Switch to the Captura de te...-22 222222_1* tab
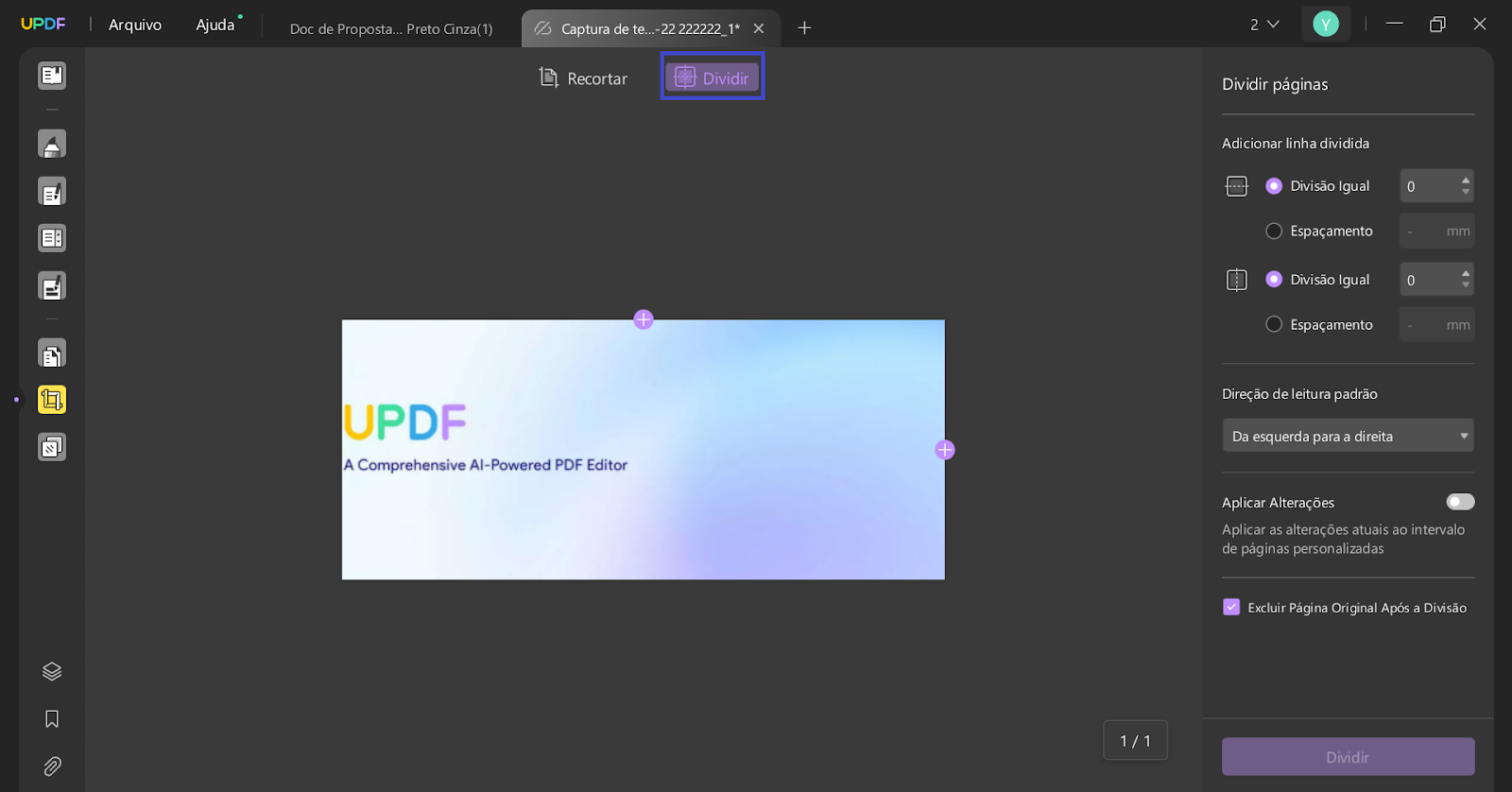The height and width of the screenshot is (792, 1512). [x=651, y=28]
